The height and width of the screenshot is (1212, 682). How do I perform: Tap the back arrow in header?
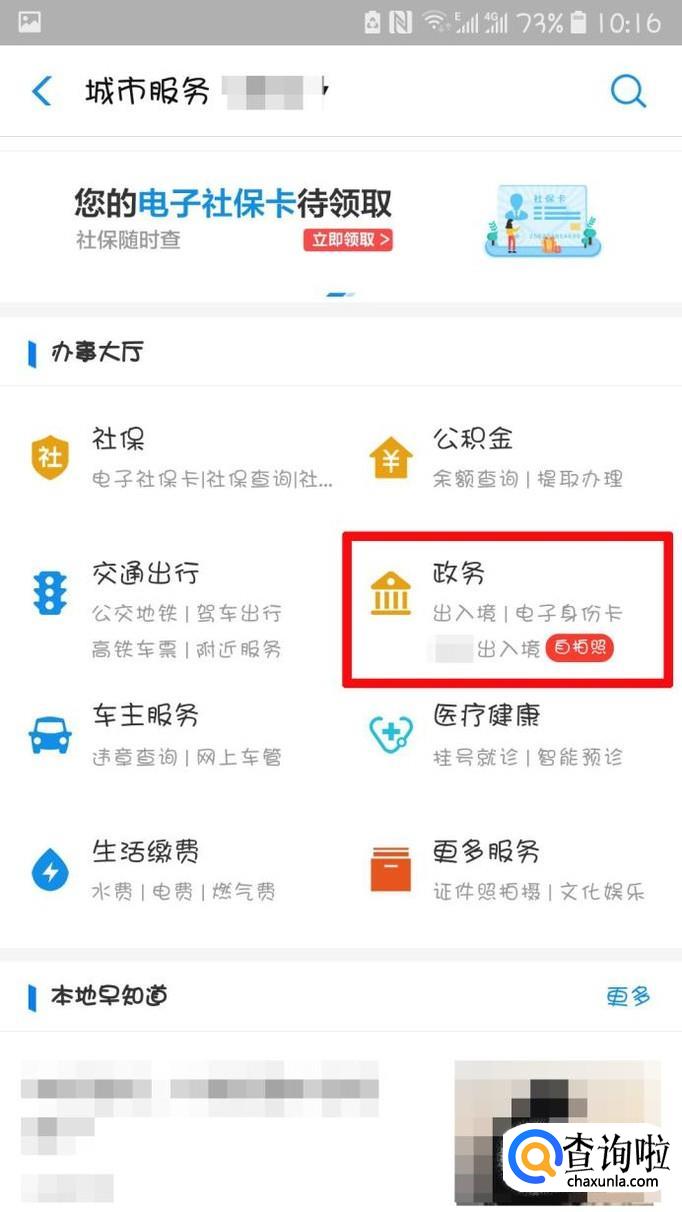pos(42,92)
